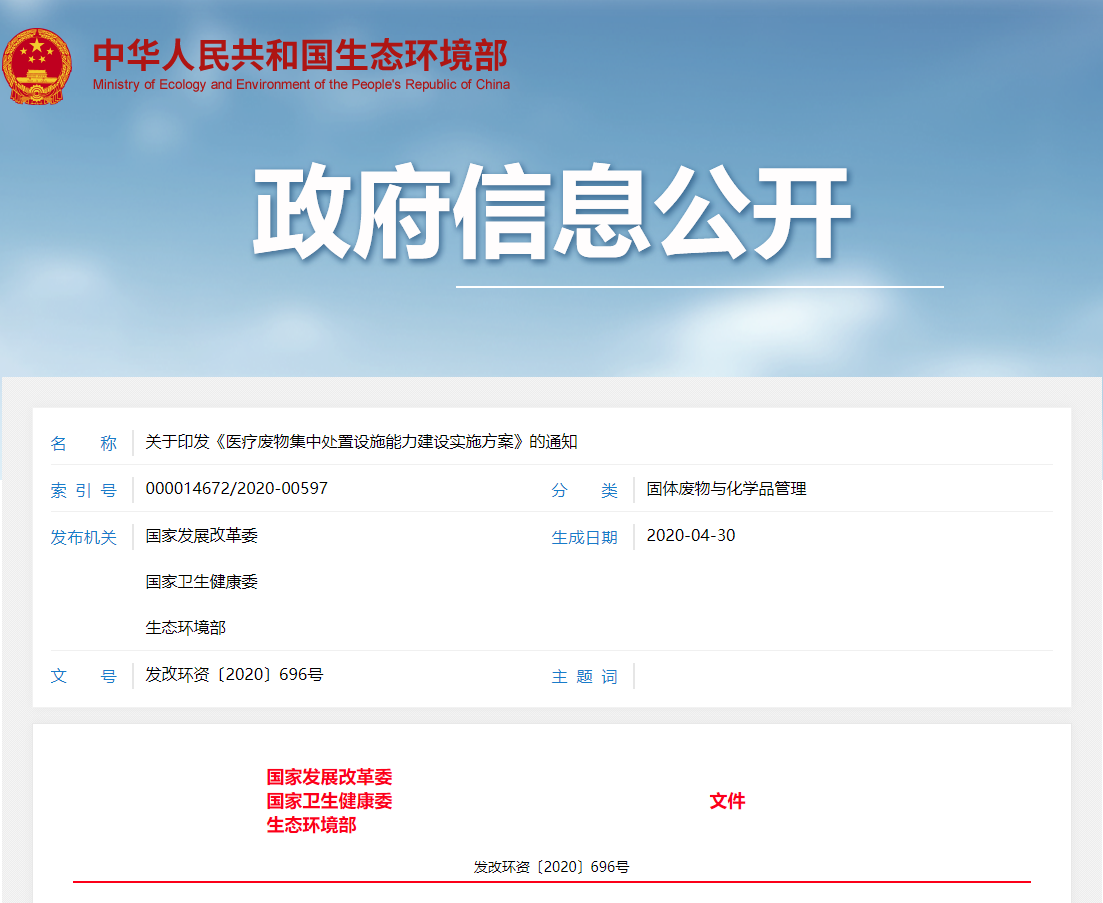
Task: Click the 2020-04-30 creation date
Action: coord(690,536)
